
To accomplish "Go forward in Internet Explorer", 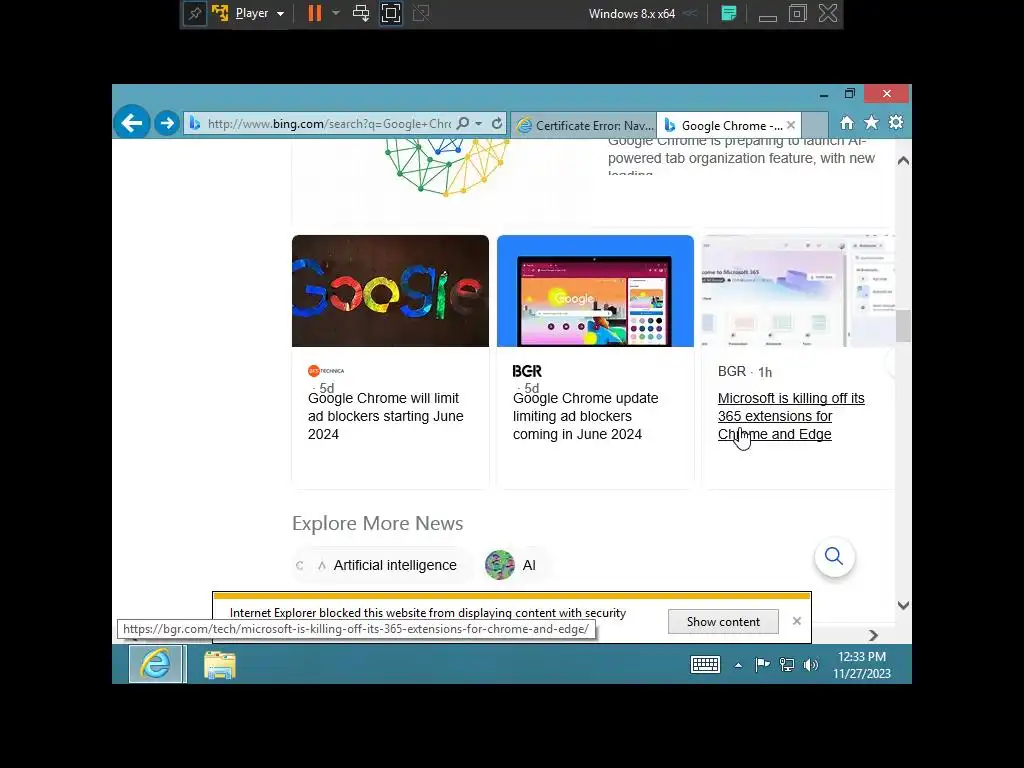I will [167, 123].
